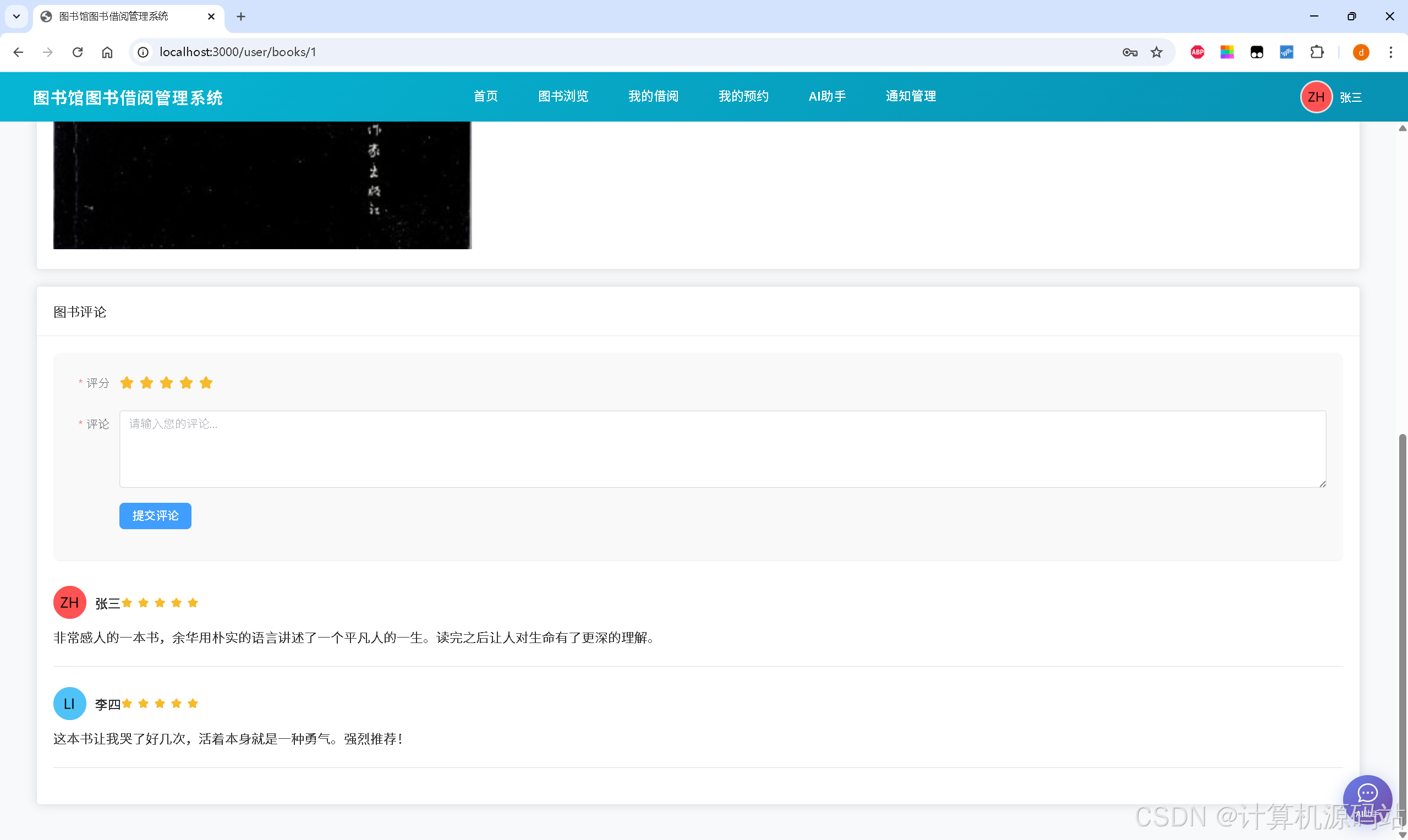1408x840 pixels.
Task: Click the 图书馆图书借阅管理系统 site title
Action: pos(128,97)
